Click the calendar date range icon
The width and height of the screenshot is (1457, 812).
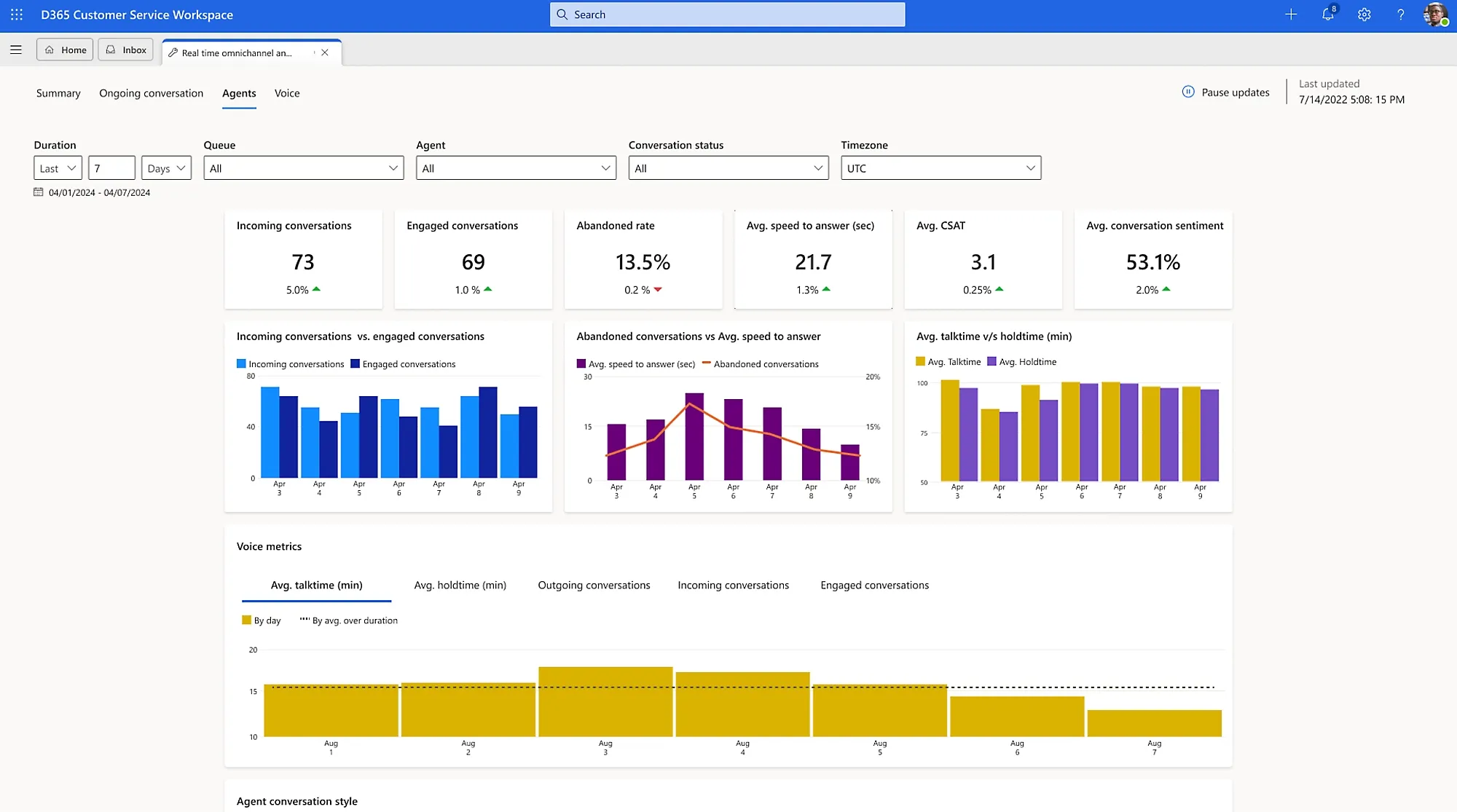(x=39, y=192)
